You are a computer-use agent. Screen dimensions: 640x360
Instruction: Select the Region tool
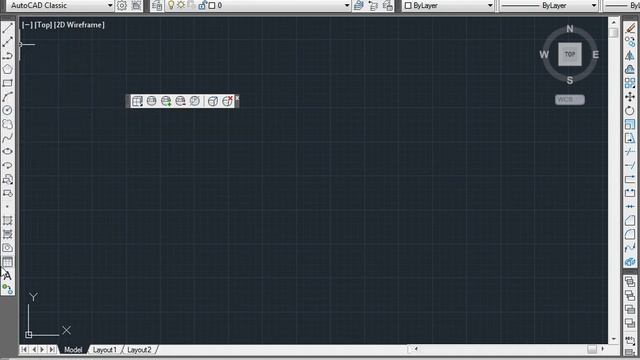click(7, 248)
